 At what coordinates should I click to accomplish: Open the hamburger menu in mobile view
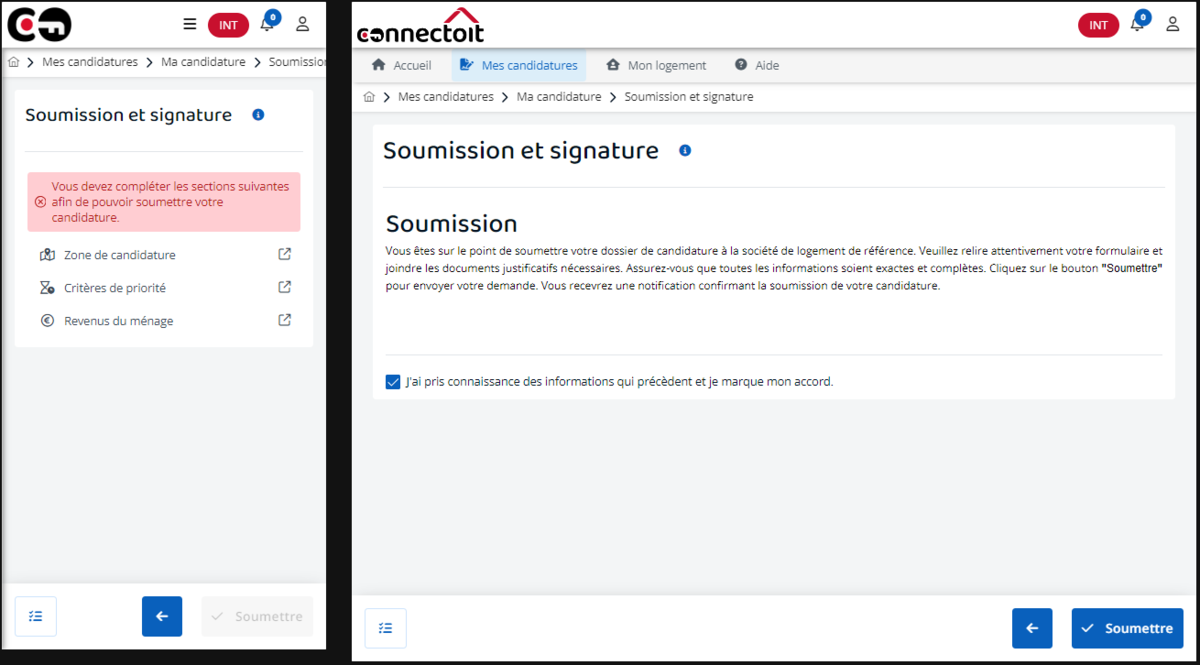coord(190,25)
